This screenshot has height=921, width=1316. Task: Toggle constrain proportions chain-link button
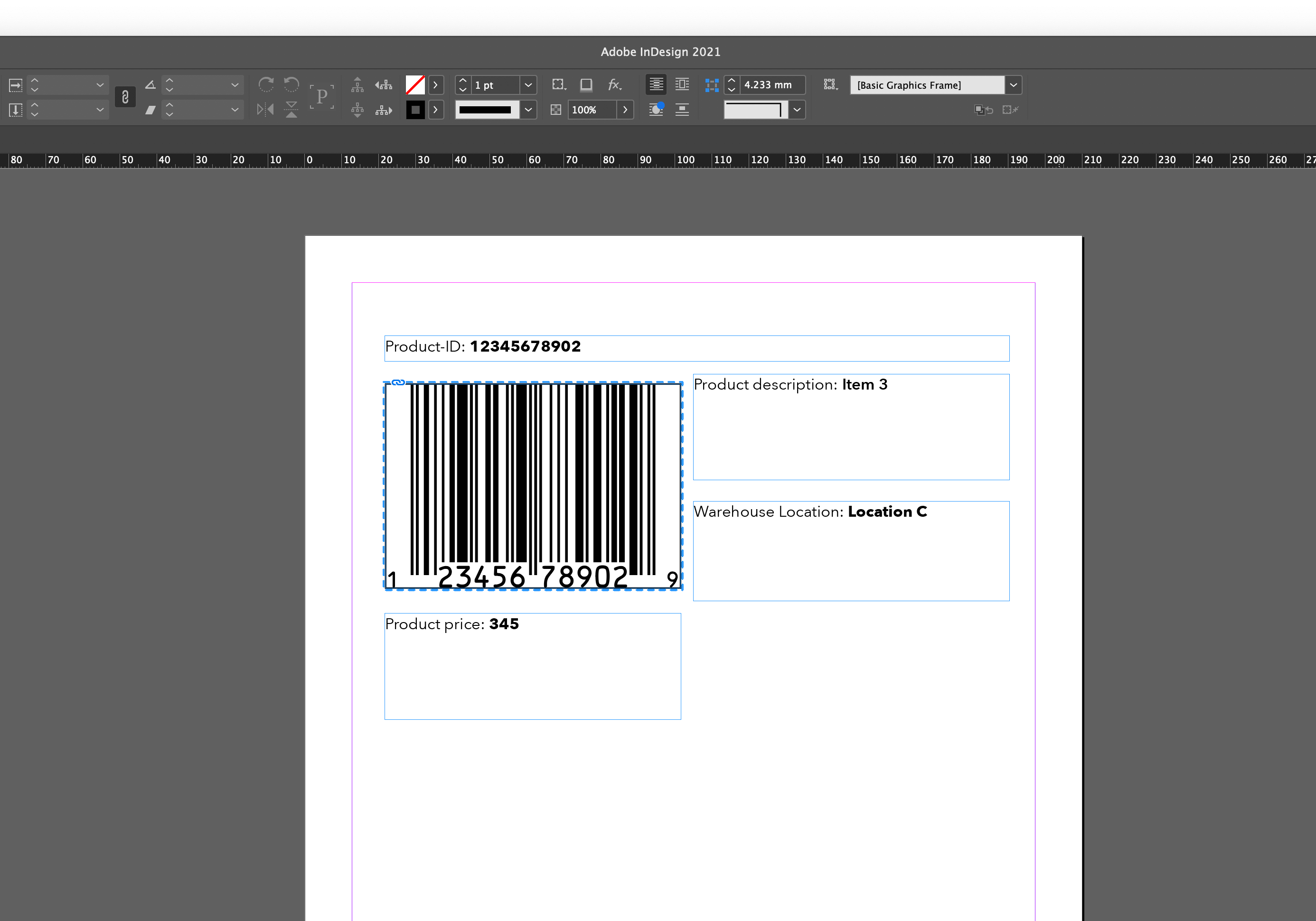(125, 97)
